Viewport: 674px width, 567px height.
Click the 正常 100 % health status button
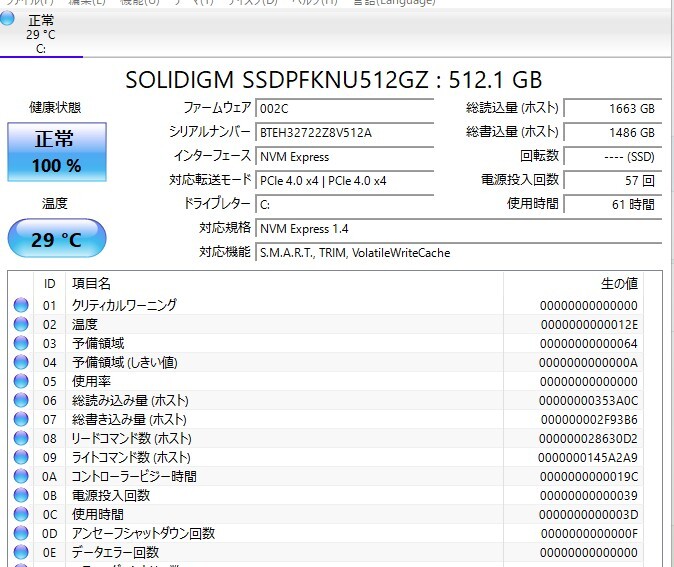click(x=56, y=151)
